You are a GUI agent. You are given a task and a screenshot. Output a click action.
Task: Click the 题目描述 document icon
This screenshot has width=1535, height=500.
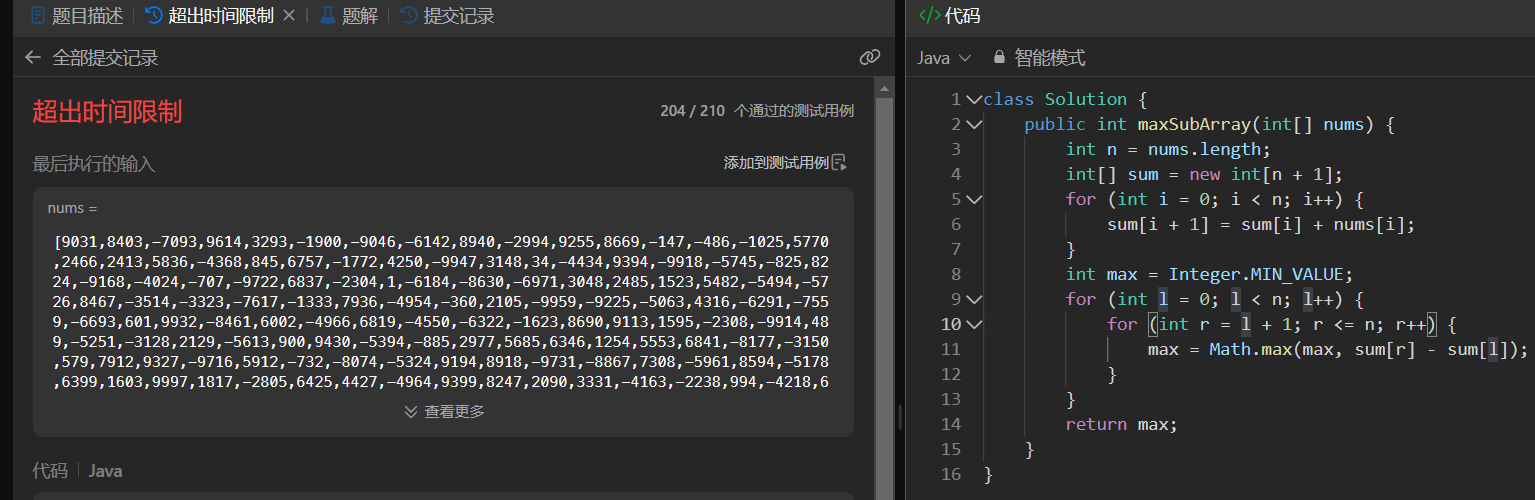(38, 16)
